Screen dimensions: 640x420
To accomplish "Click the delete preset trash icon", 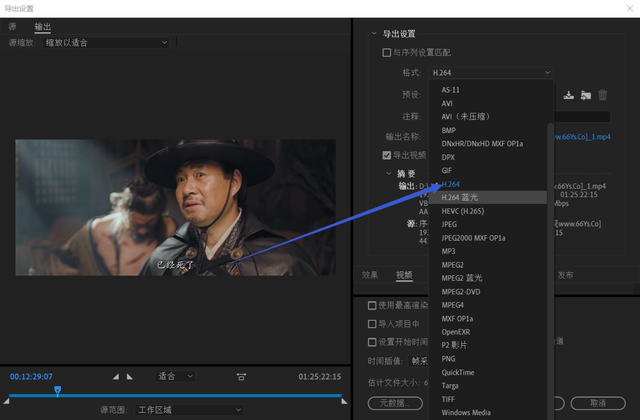I will click(602, 95).
